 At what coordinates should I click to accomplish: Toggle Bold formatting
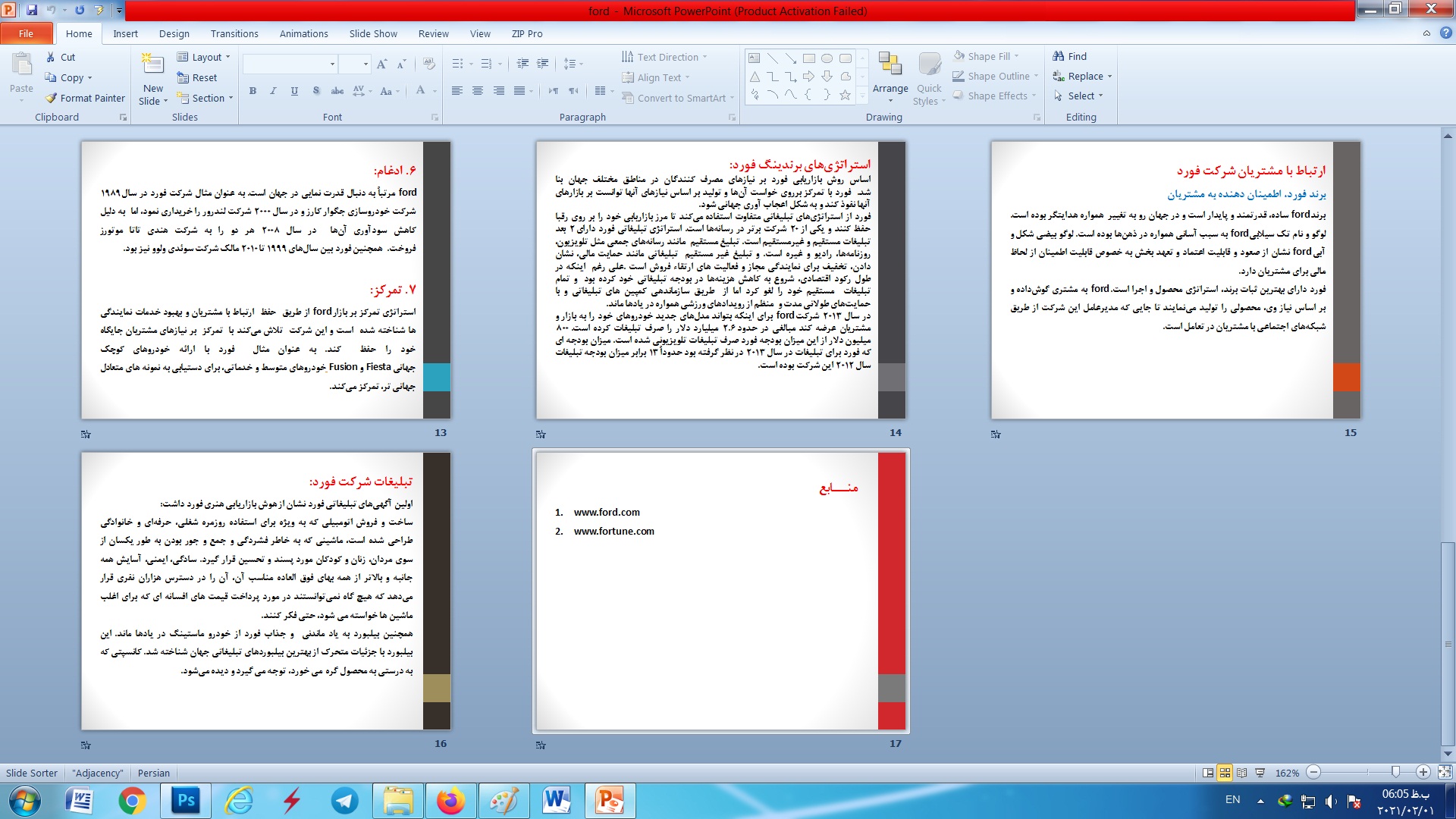pyautogui.click(x=253, y=91)
